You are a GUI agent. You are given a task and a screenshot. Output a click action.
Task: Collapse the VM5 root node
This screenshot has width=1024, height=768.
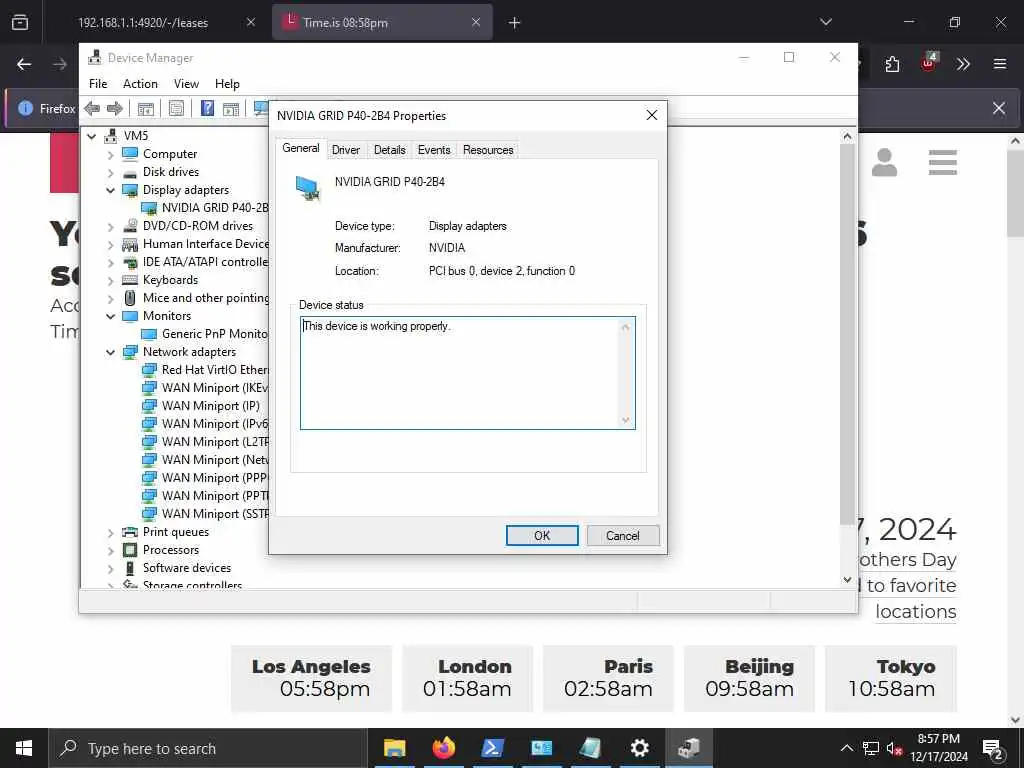pyautogui.click(x=92, y=136)
